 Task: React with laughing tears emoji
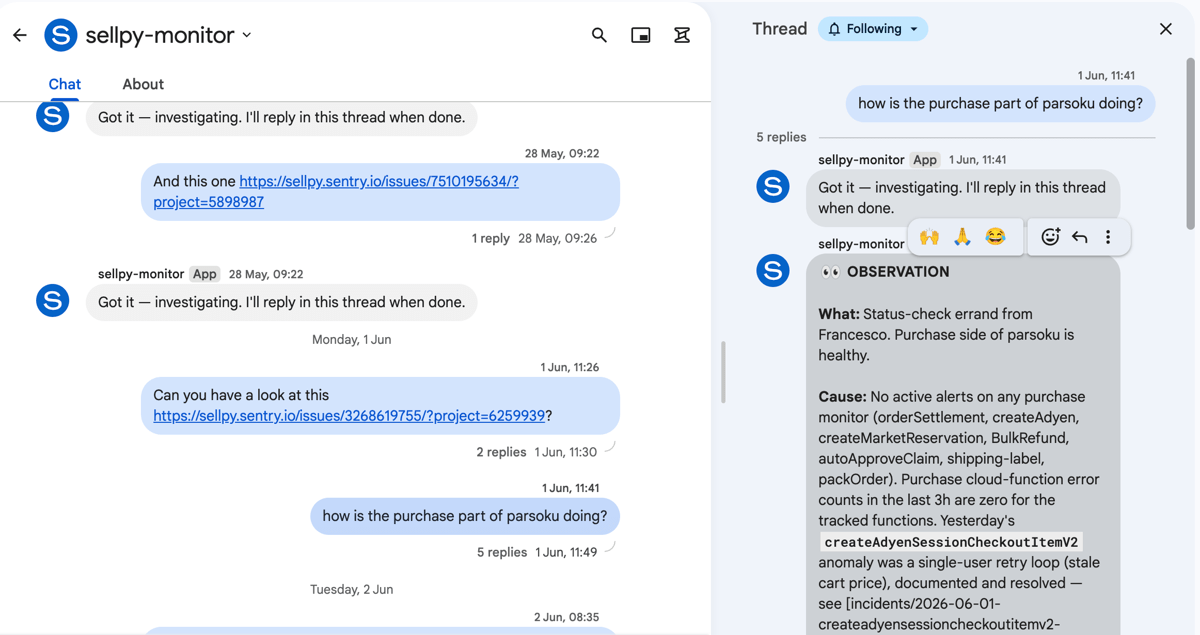995,237
